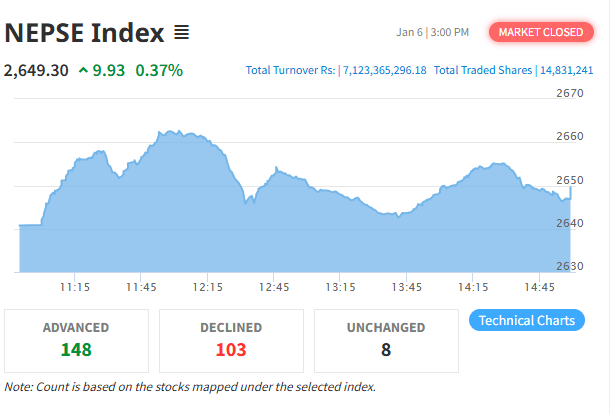Click the NEPSE Index title heading

[84, 33]
